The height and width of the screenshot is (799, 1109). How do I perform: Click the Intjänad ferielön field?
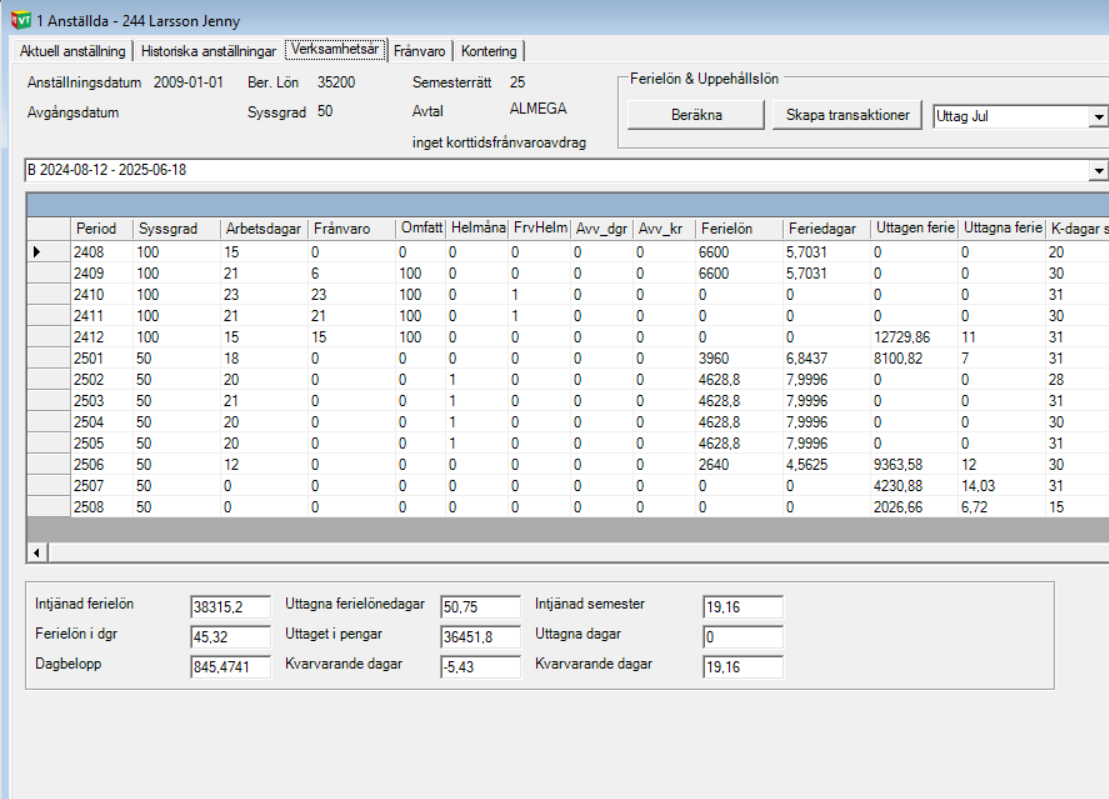coord(231,607)
